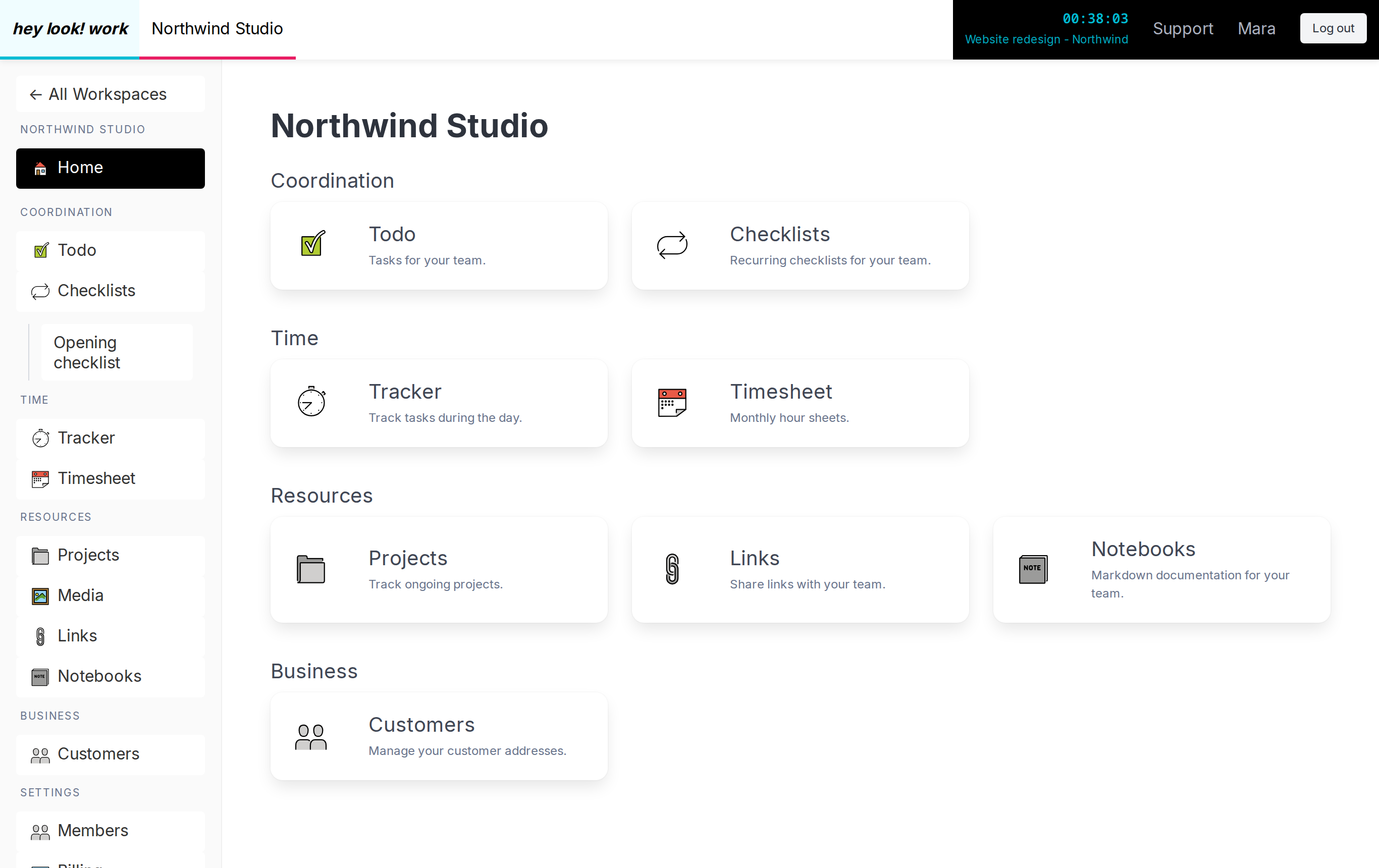1379x868 pixels.
Task: Open Projects from the sidebar
Action: point(111,556)
